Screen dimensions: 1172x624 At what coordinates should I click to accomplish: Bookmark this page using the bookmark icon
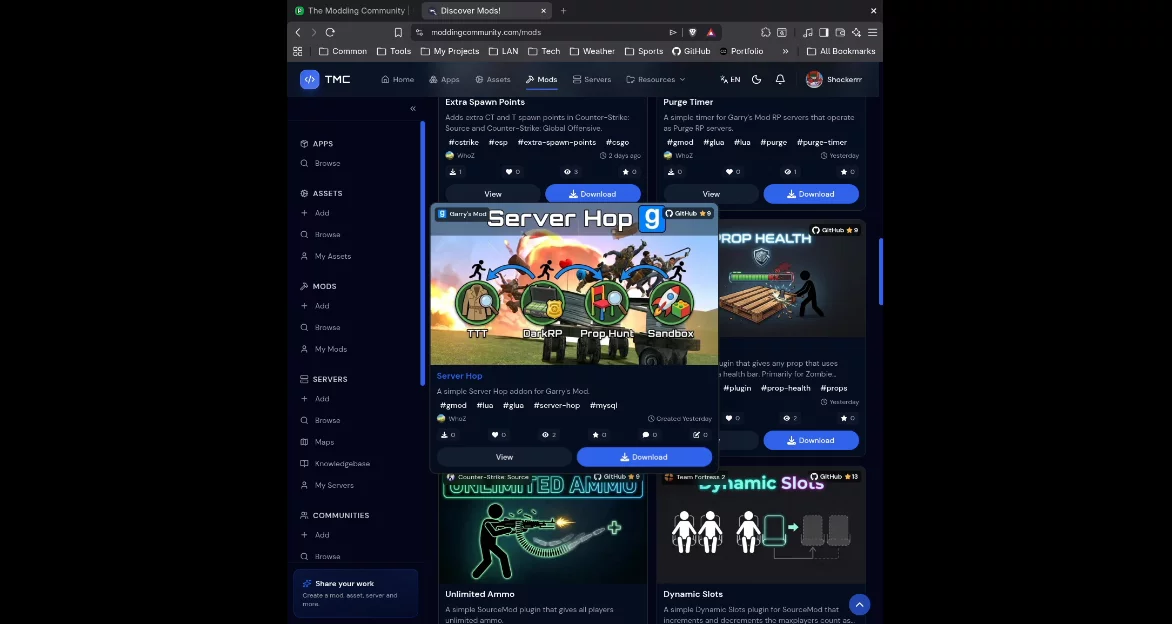pos(398,32)
